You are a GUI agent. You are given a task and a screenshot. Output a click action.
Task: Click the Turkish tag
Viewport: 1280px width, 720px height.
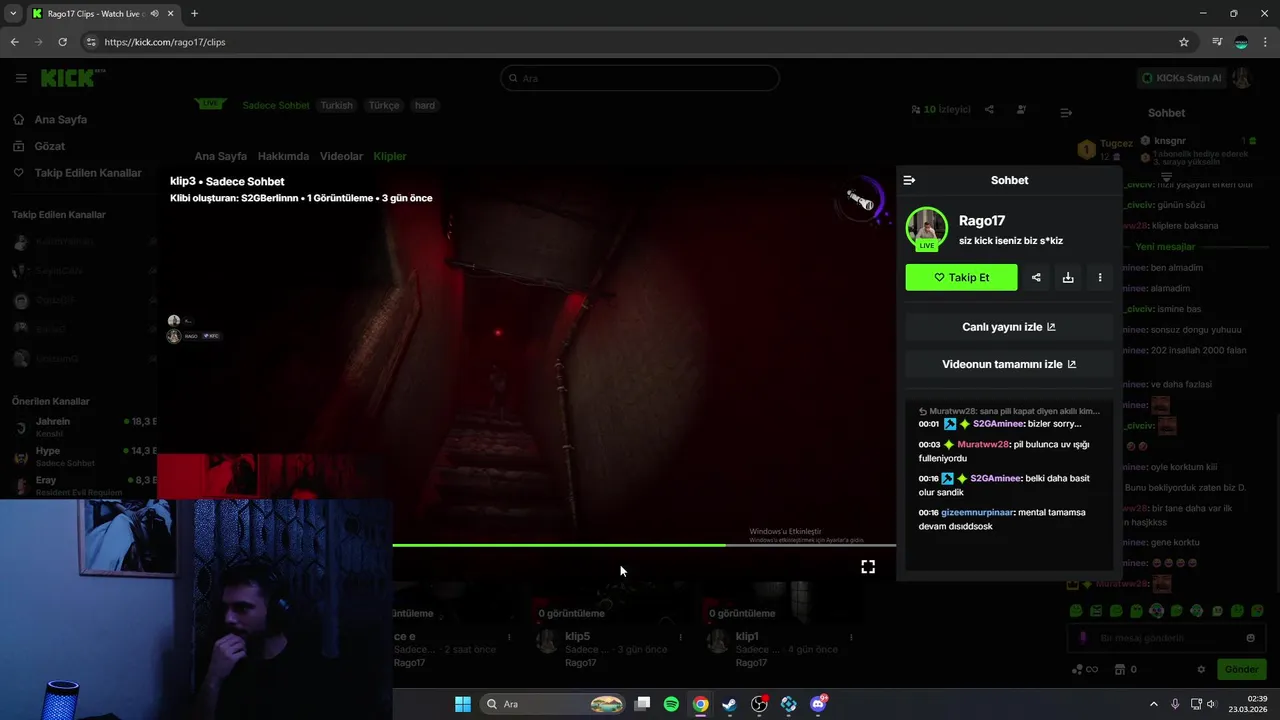[x=337, y=105]
